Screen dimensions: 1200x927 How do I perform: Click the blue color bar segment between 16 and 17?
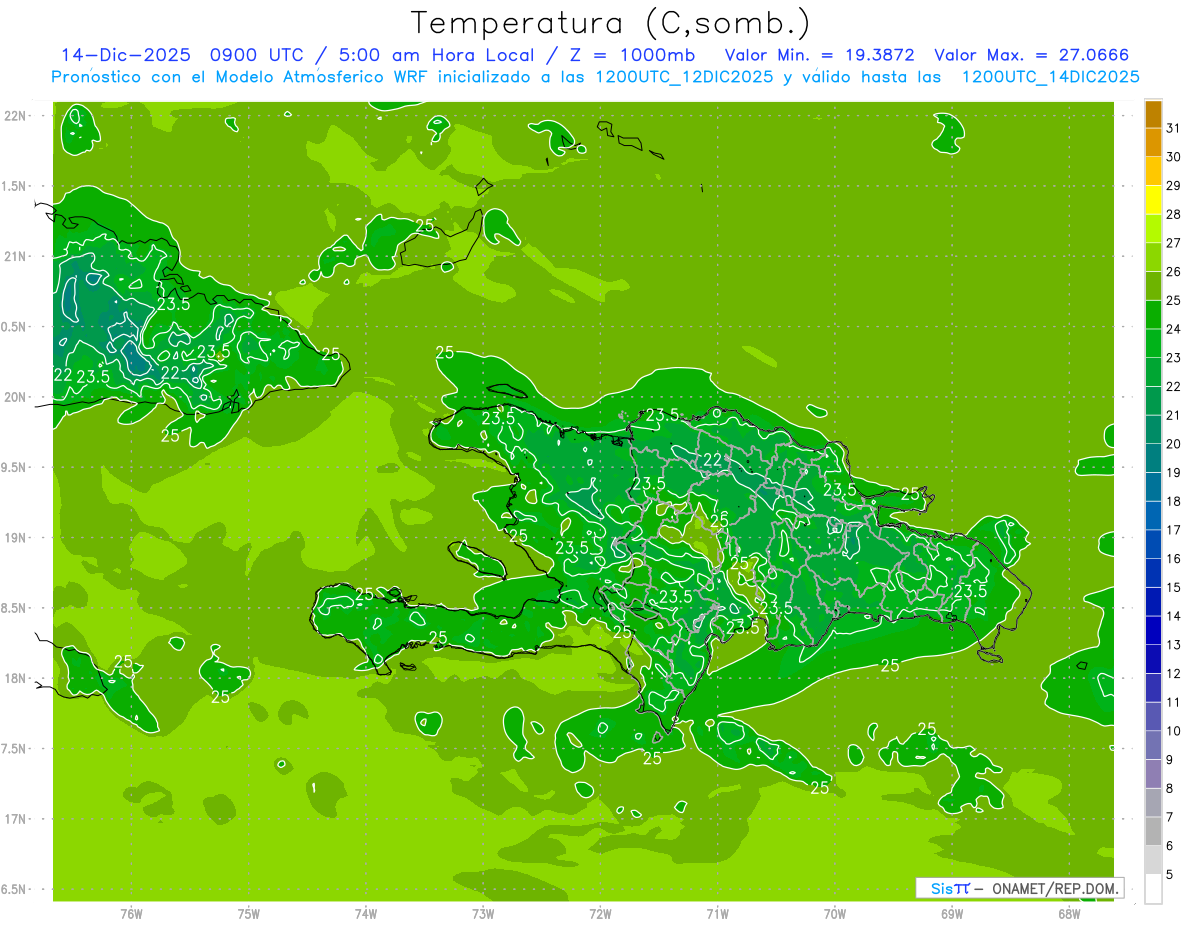1153,544
